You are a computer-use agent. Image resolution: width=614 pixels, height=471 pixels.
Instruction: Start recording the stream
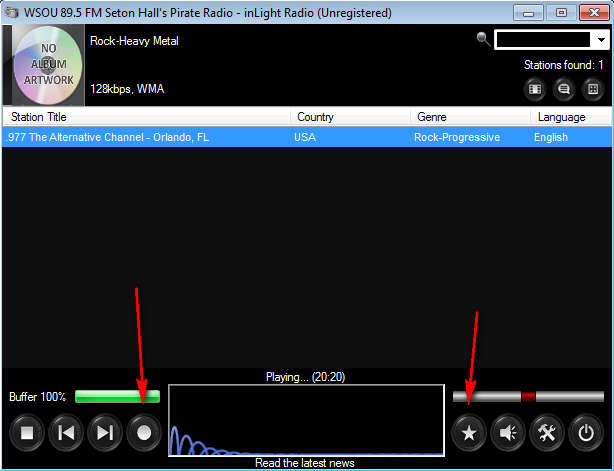coord(143,433)
